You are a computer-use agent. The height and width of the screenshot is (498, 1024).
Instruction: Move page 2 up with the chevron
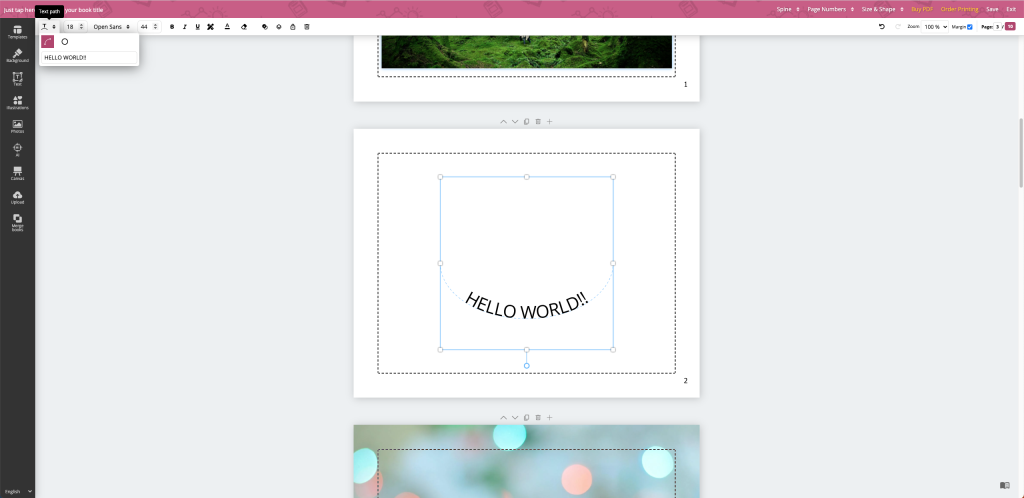point(503,122)
